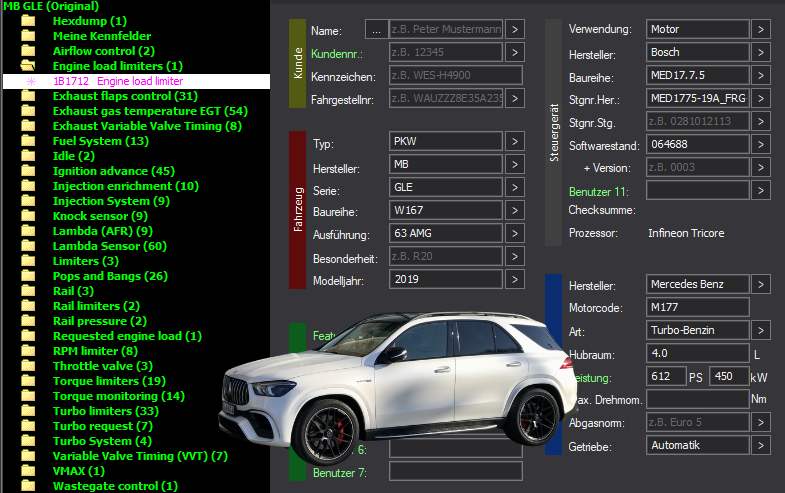Viewport: 785px width, 493px height.
Task: Click the Benutzer 11 label
Action: [598, 192]
